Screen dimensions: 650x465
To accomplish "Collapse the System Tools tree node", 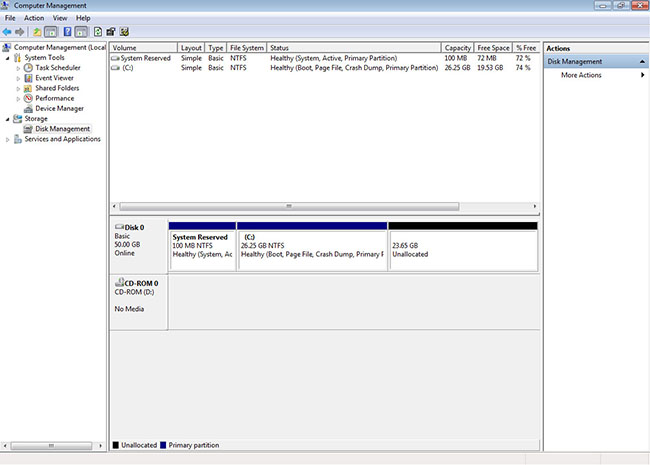I will tap(7, 58).
